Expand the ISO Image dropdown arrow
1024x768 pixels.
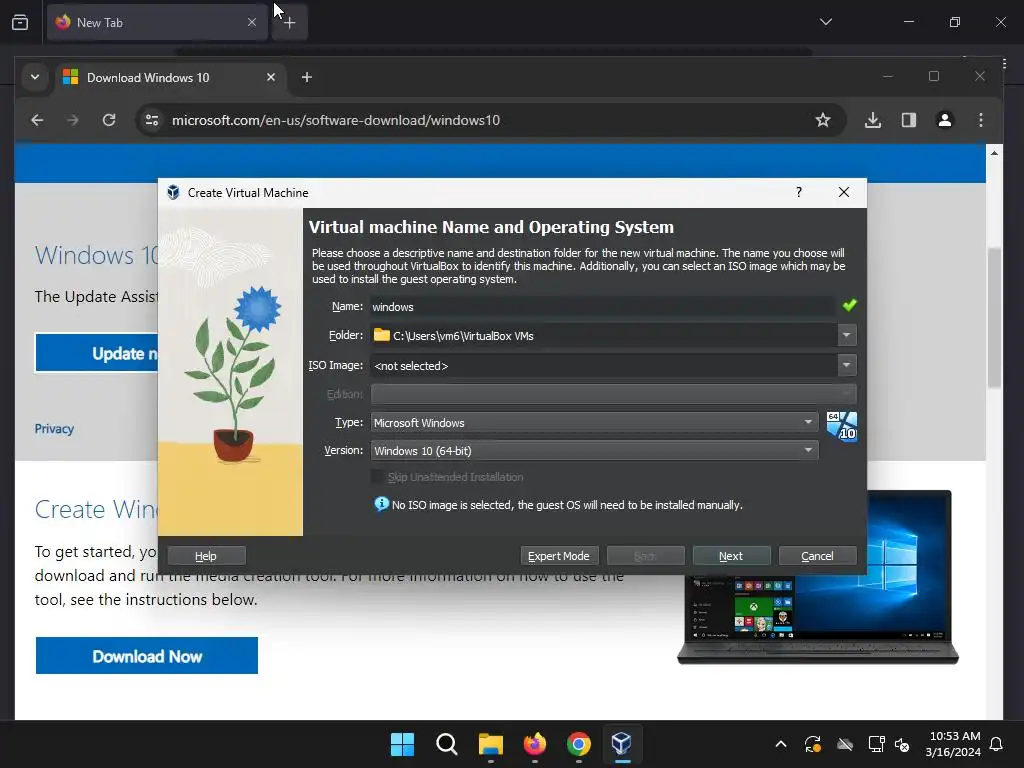click(x=846, y=365)
